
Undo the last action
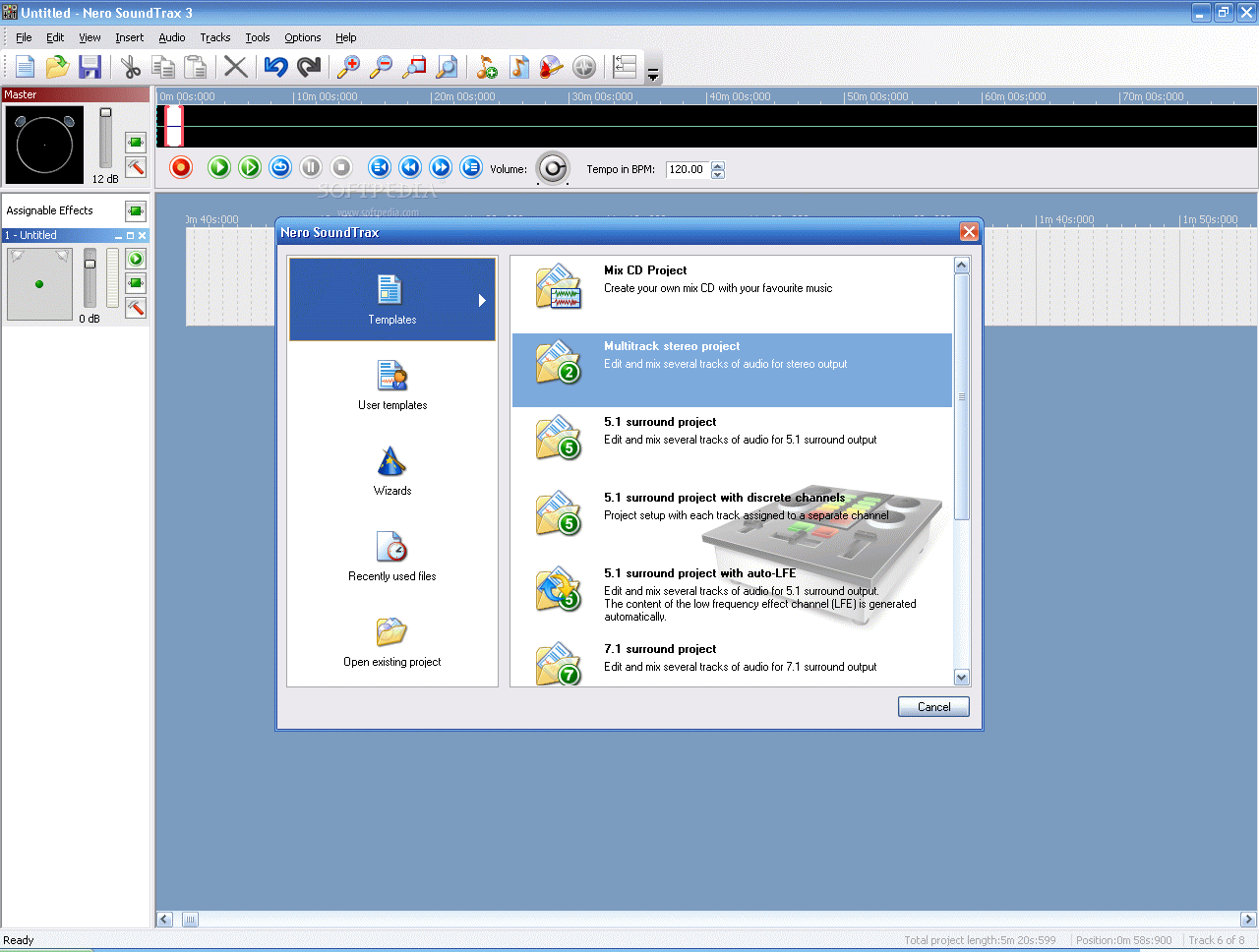click(275, 67)
